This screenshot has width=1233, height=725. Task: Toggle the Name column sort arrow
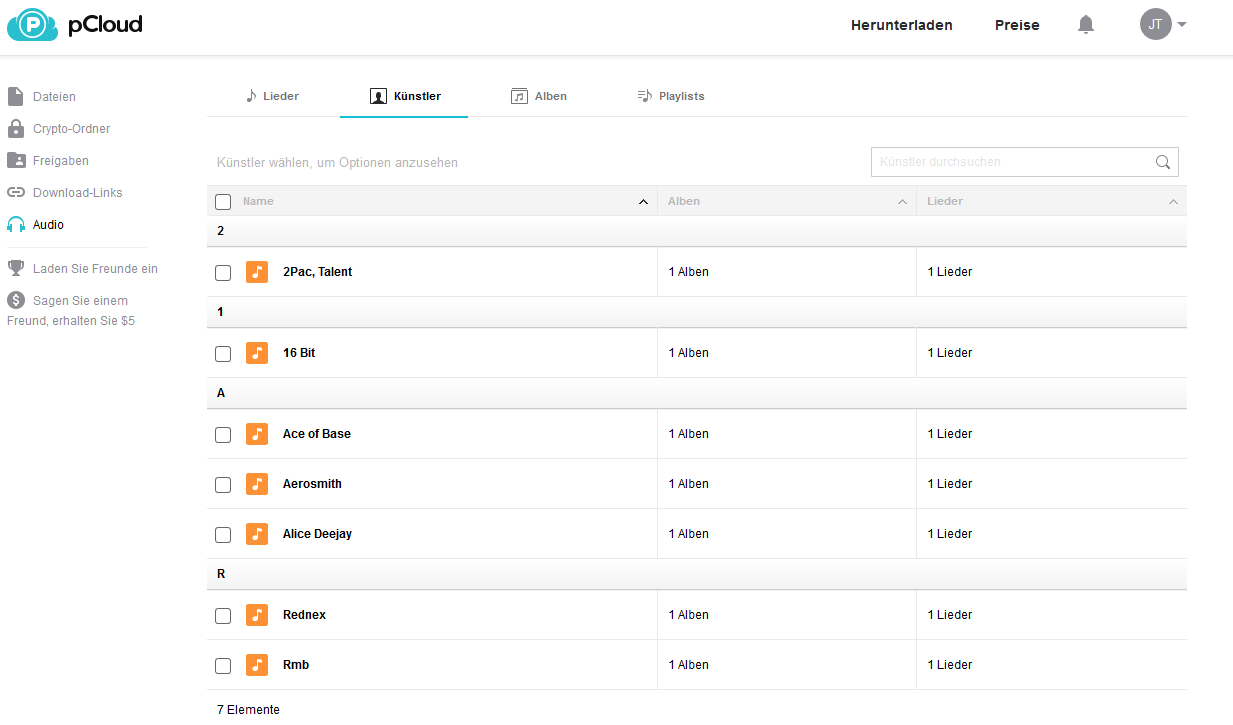tap(643, 202)
